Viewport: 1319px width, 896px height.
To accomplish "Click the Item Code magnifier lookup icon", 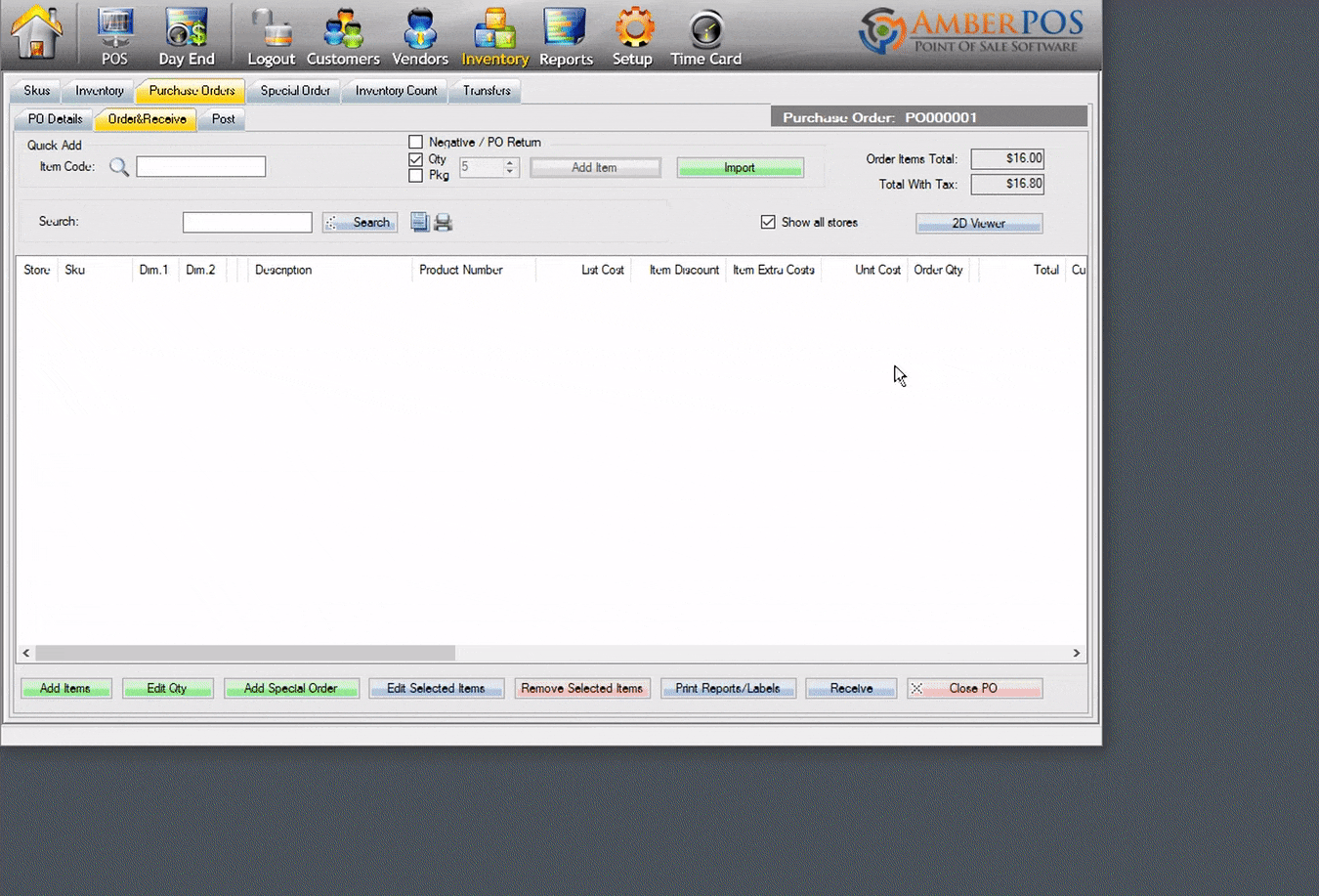I will (119, 167).
